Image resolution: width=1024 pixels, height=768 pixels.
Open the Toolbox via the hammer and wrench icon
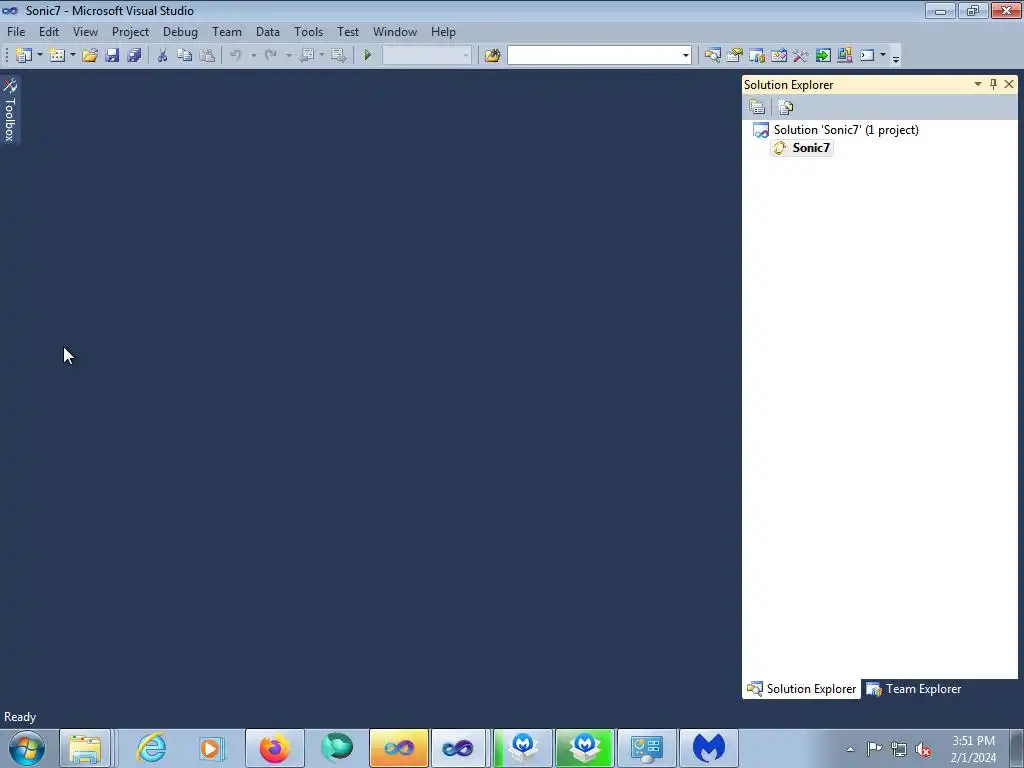coord(801,56)
